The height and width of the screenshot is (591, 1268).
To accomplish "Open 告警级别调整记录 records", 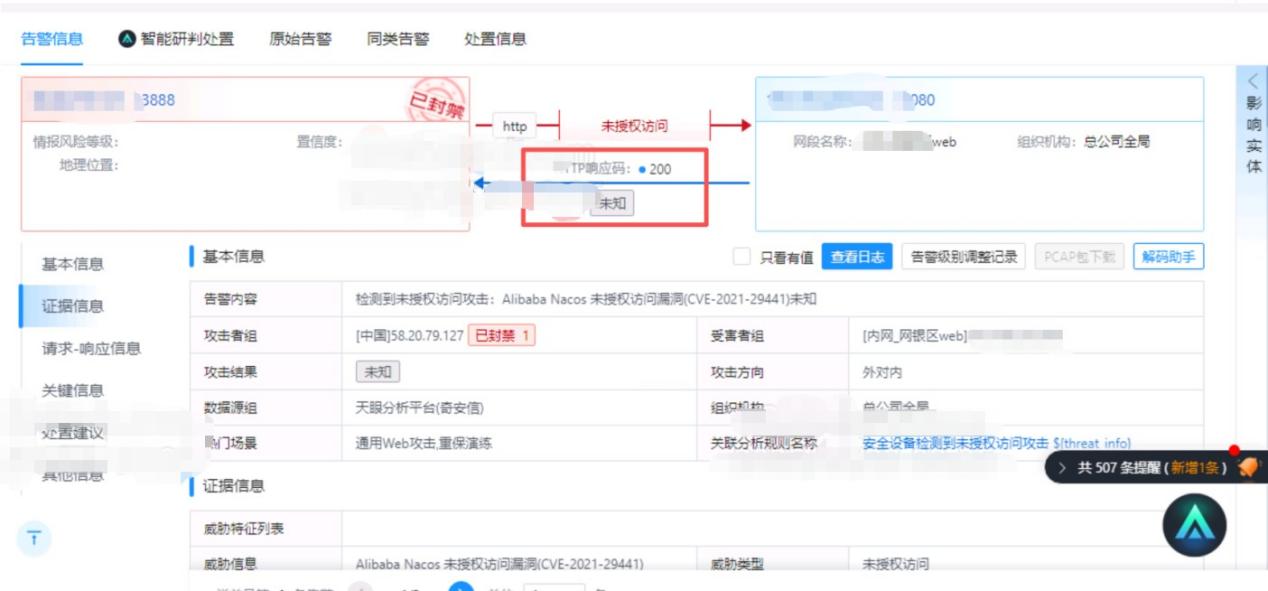I will tap(964, 258).
